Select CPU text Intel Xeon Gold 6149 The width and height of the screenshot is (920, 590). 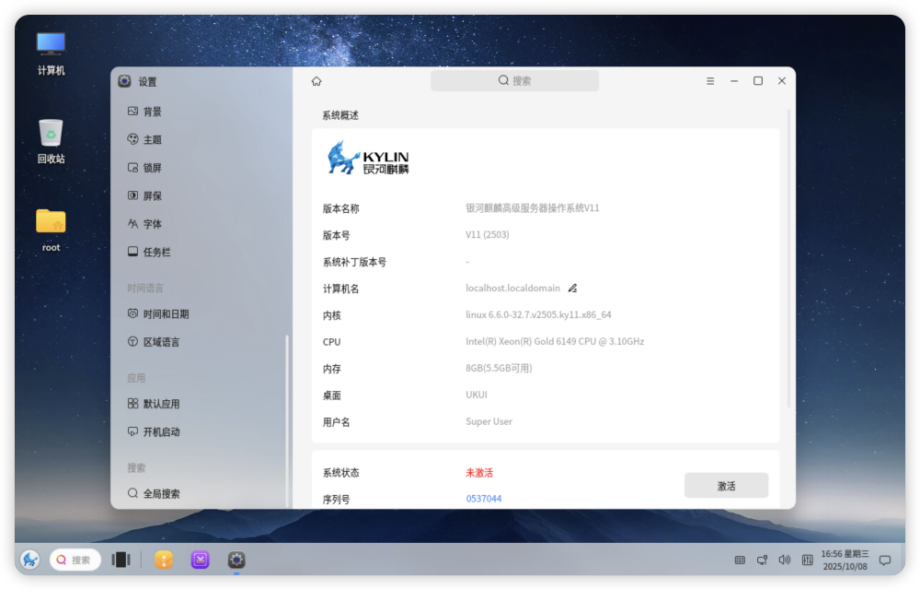[554, 341]
